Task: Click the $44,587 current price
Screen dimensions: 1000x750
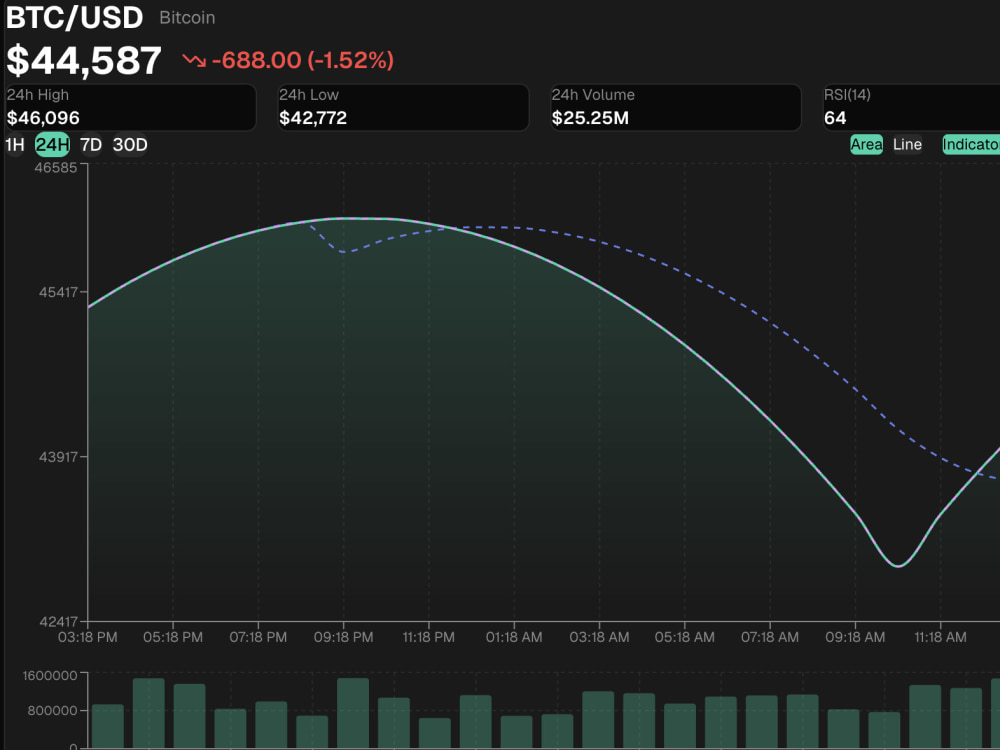Action: [x=84, y=61]
